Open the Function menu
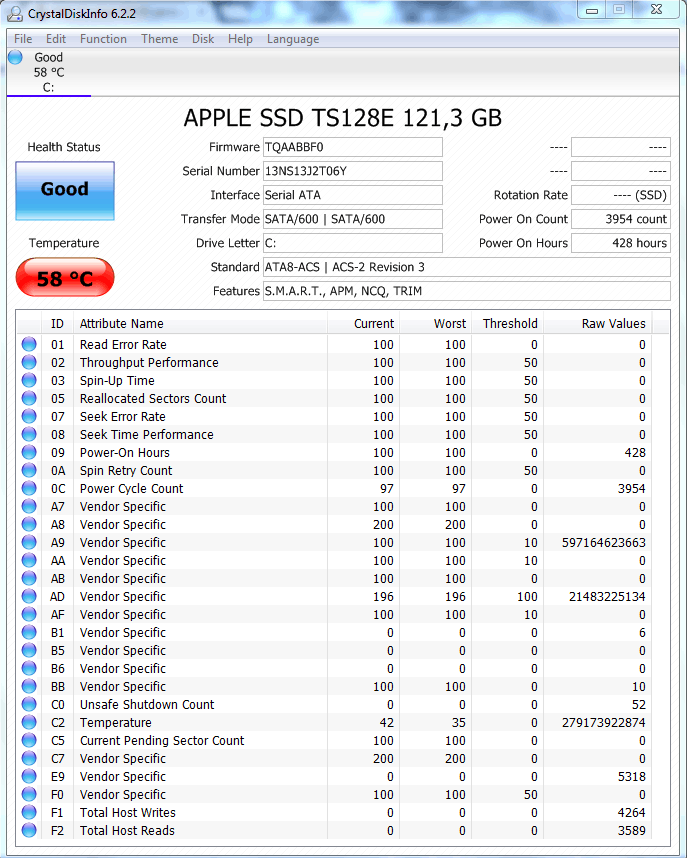The height and width of the screenshot is (858, 687). [x=103, y=39]
